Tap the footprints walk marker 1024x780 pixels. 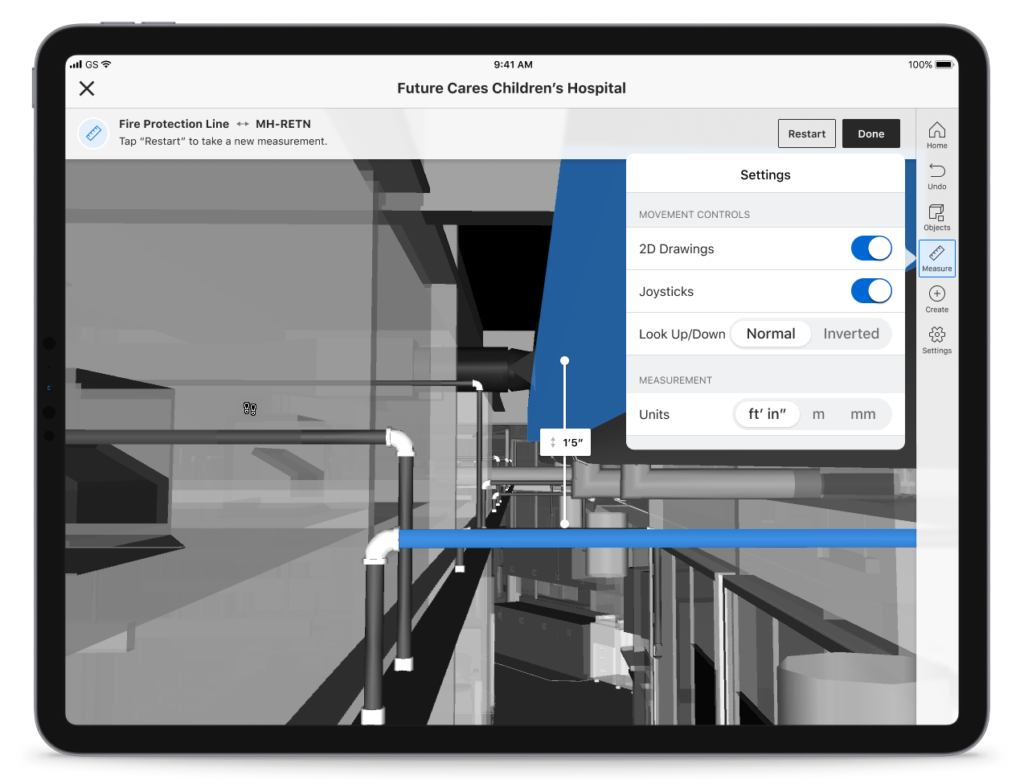pos(249,408)
